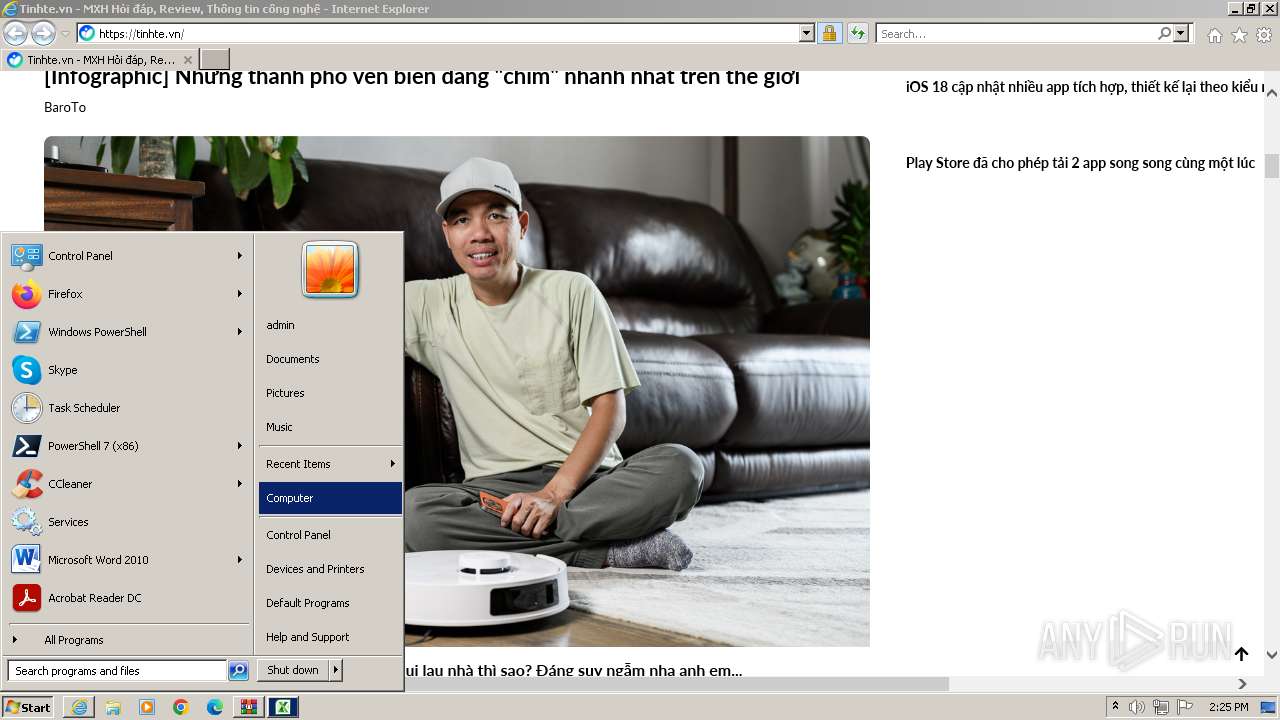
Task: Open Excel taskbar icon
Action: tap(283, 707)
